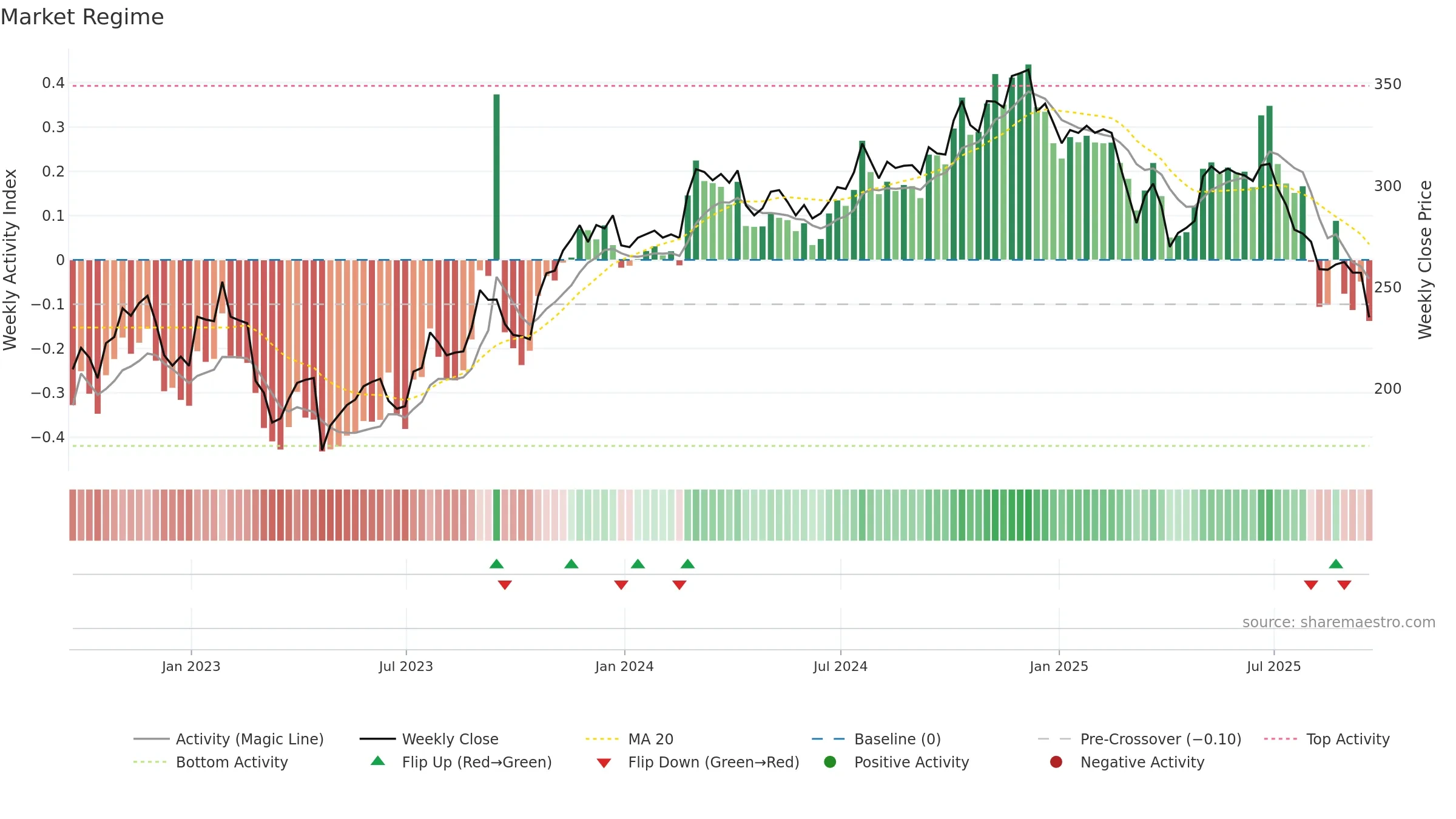The height and width of the screenshot is (819, 1456).
Task: Click the Negative Activity red dot legend icon
Action: click(1056, 762)
